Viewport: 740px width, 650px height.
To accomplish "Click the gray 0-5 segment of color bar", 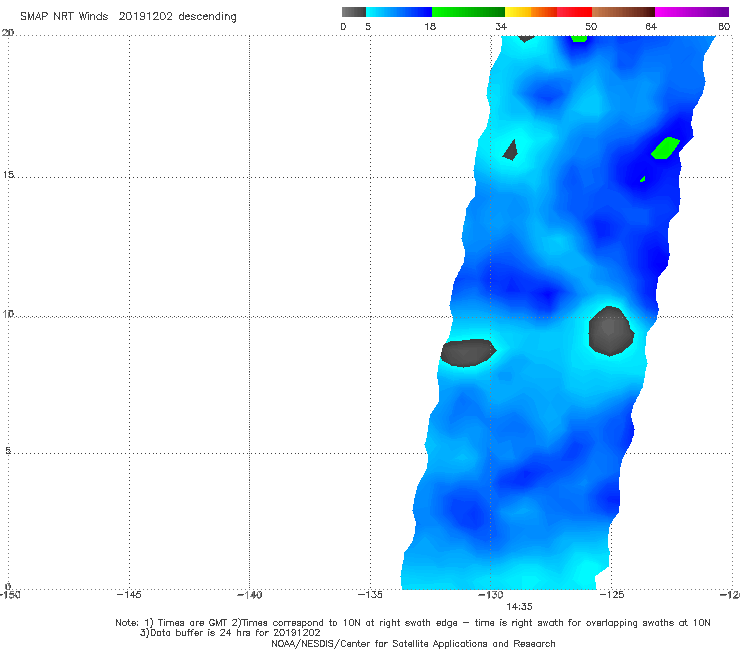I will (x=354, y=12).
